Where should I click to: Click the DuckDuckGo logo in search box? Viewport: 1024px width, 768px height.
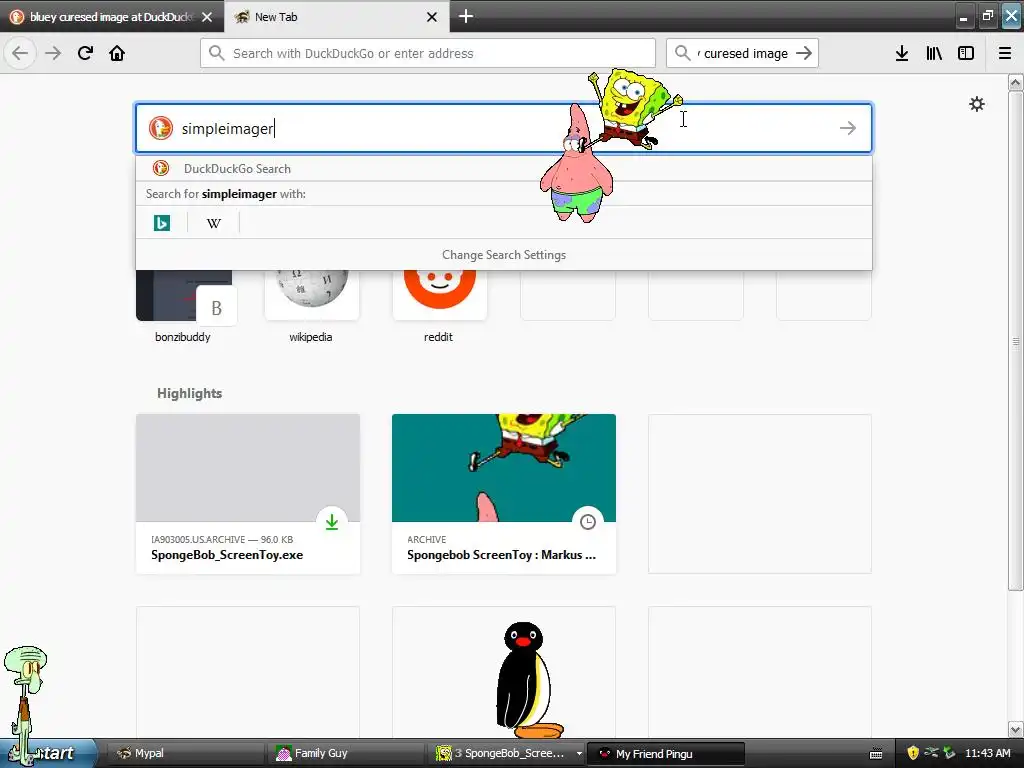161,128
